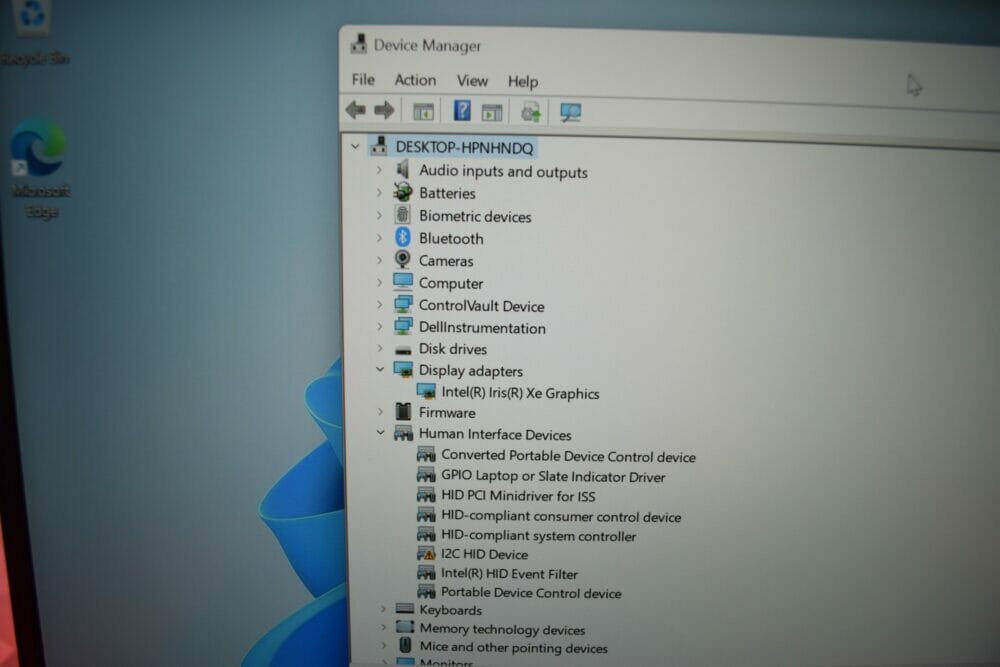Expand the Cameras category
This screenshot has width=1000, height=667.
click(x=379, y=260)
